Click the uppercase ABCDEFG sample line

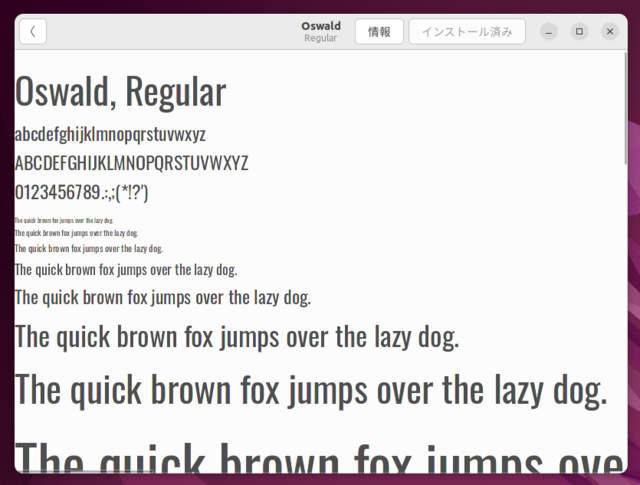[131, 163]
